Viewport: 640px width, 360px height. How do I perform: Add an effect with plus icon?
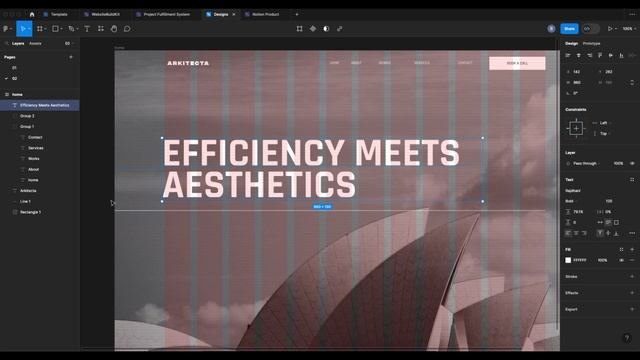pyautogui.click(x=632, y=293)
